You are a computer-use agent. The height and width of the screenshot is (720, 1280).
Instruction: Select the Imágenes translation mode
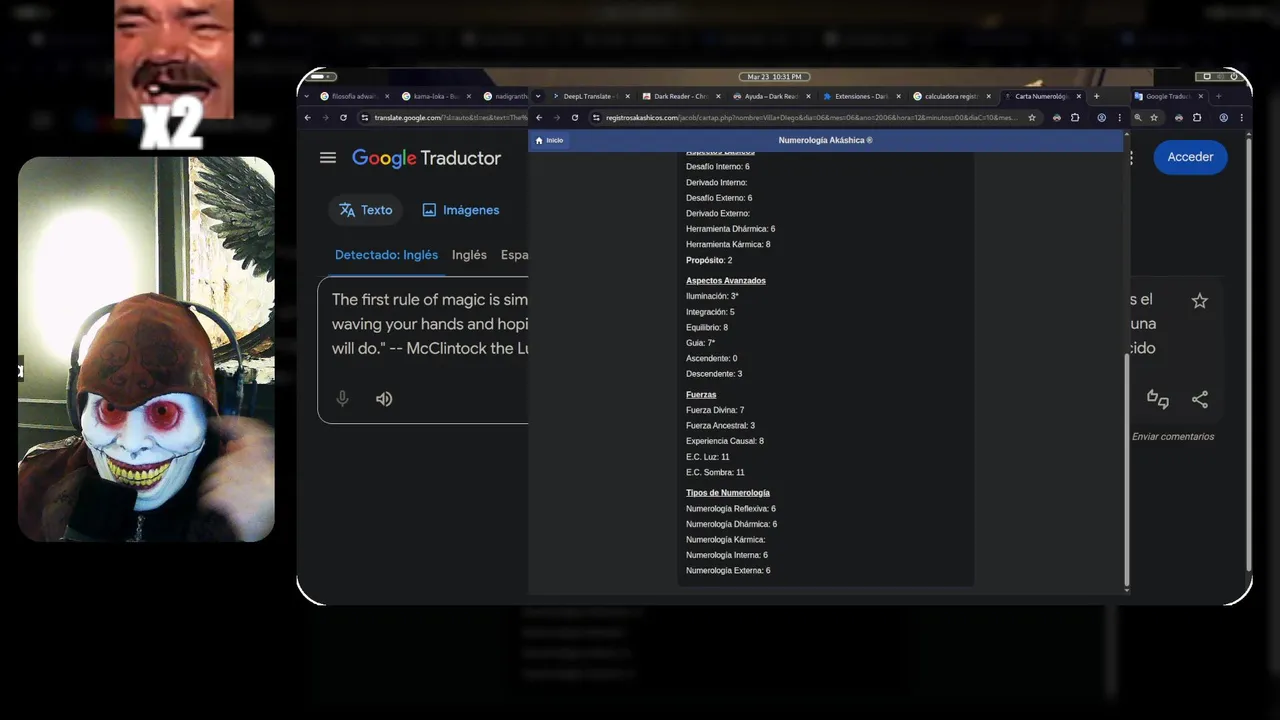(461, 210)
